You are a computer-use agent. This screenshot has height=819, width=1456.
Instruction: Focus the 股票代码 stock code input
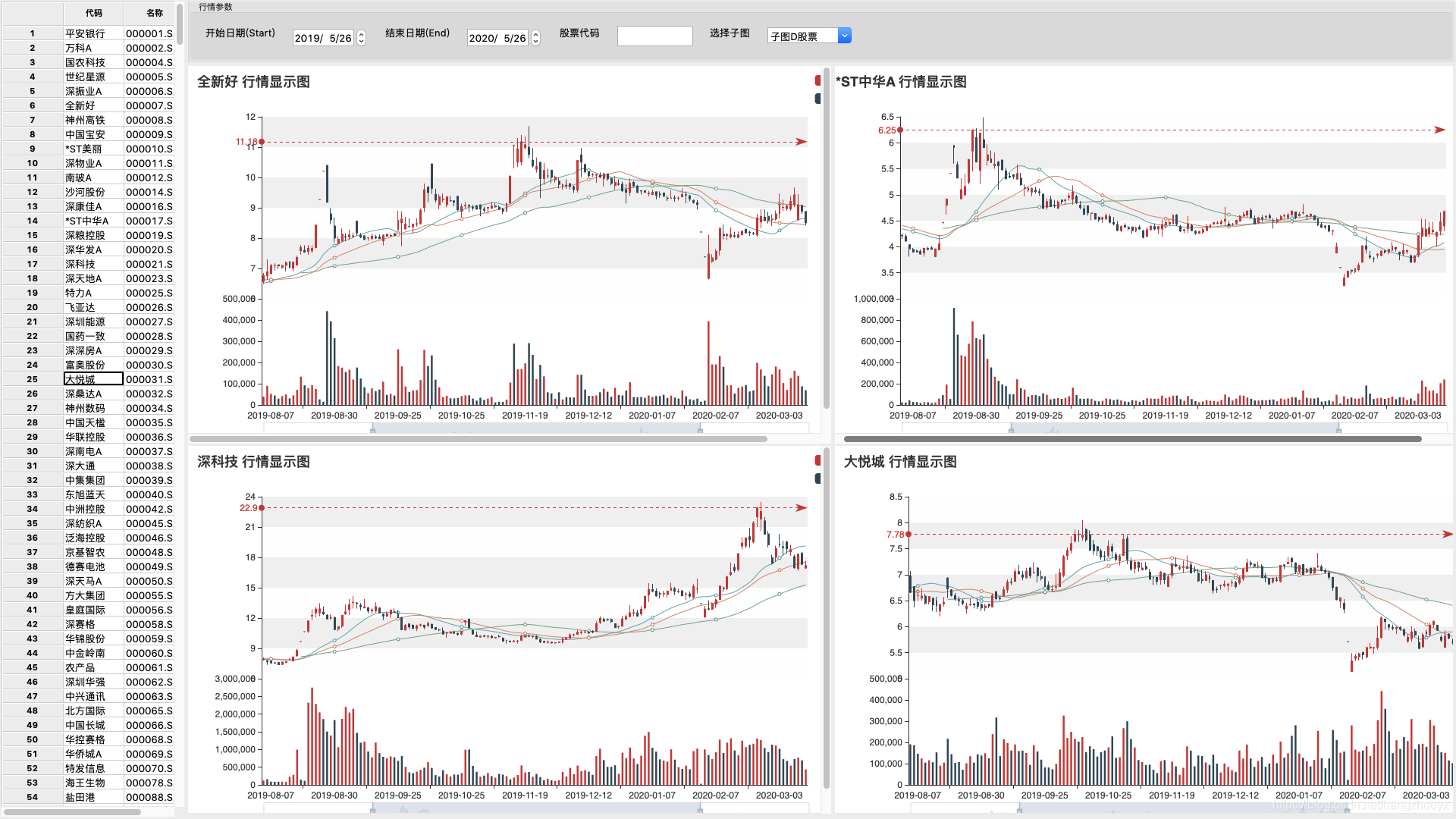[654, 36]
